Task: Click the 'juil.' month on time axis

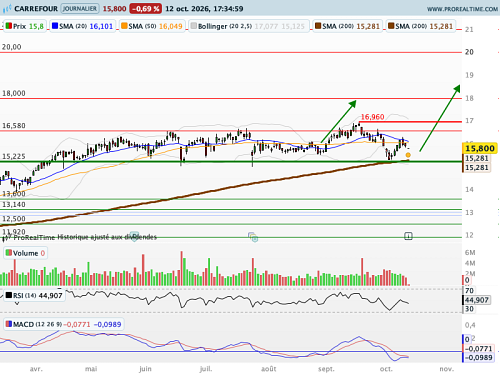Action: pyautogui.click(x=206, y=369)
